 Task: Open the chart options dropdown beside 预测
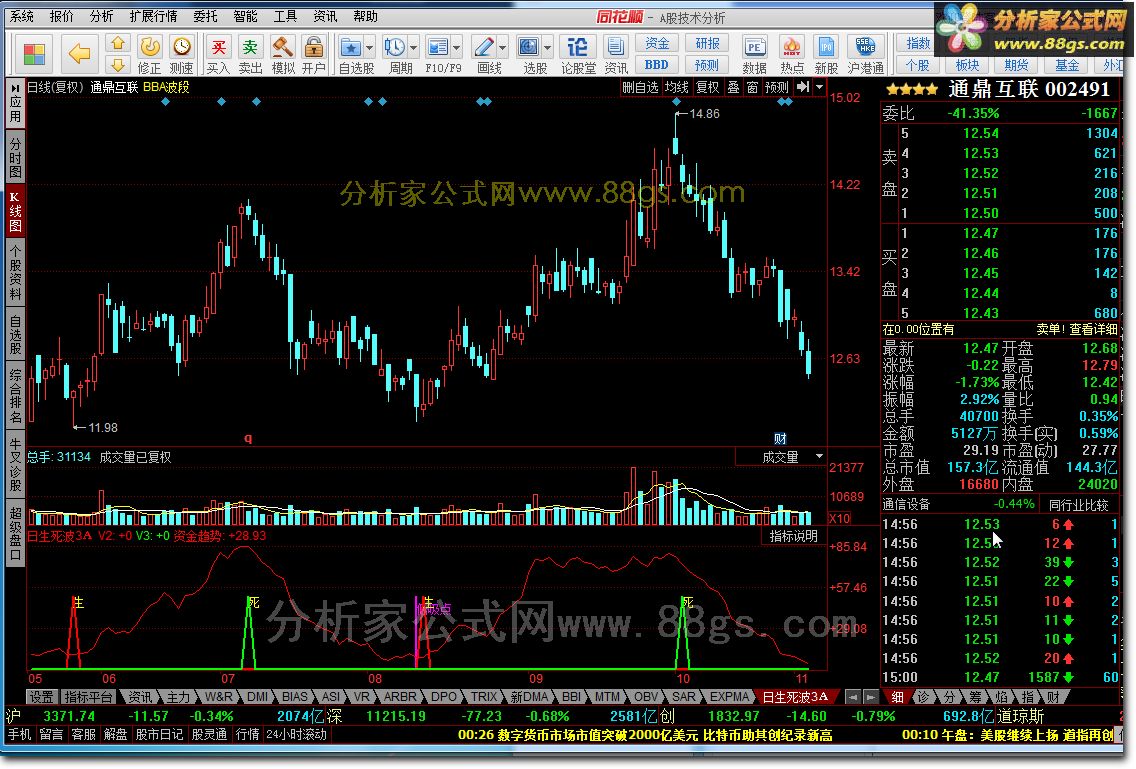819,87
